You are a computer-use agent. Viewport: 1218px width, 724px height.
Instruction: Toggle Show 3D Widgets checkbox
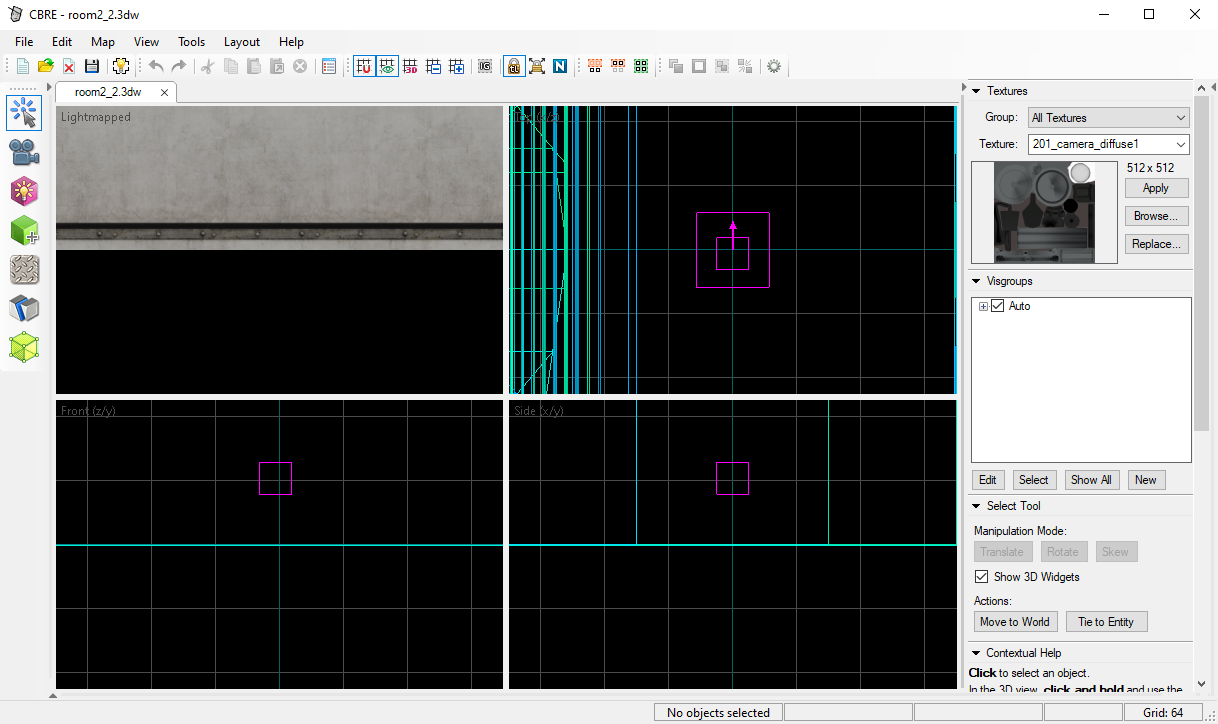(x=981, y=577)
